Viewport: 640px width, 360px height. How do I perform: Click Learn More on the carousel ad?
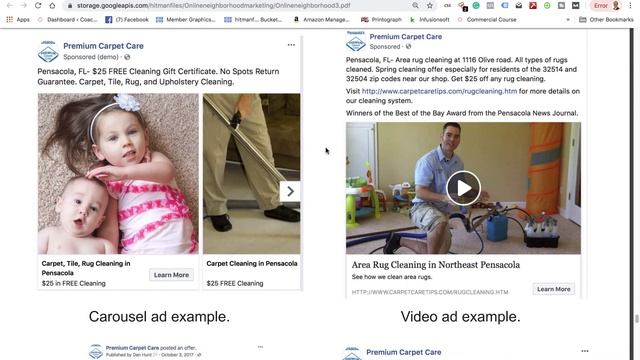click(x=171, y=275)
